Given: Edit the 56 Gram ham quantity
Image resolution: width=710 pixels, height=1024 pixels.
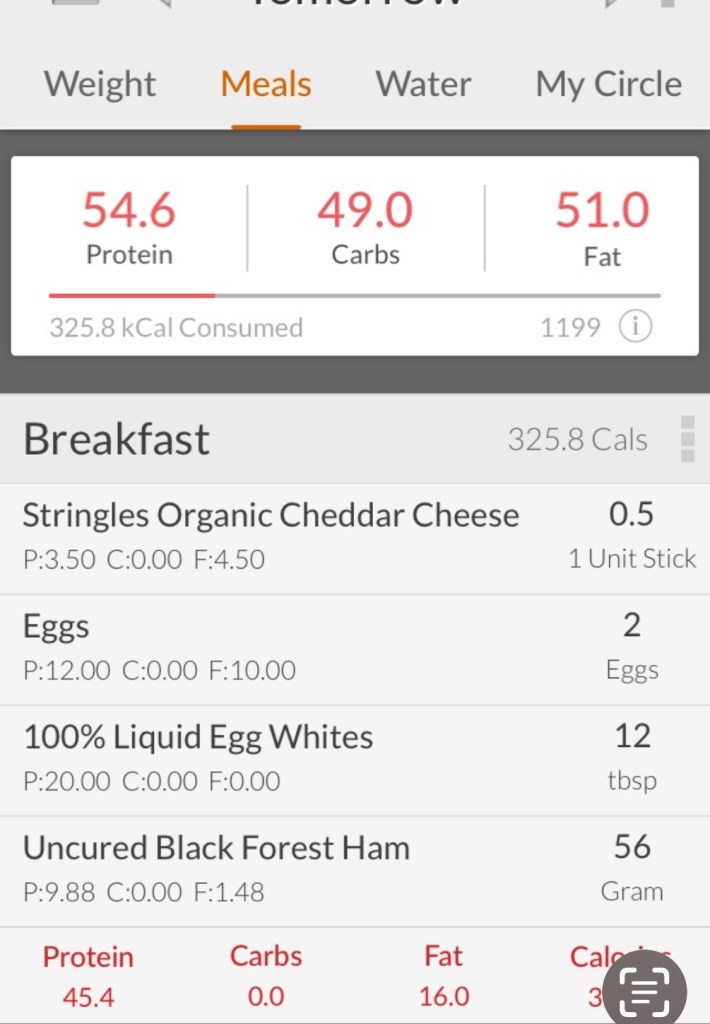Looking at the screenshot, I should coord(632,867).
